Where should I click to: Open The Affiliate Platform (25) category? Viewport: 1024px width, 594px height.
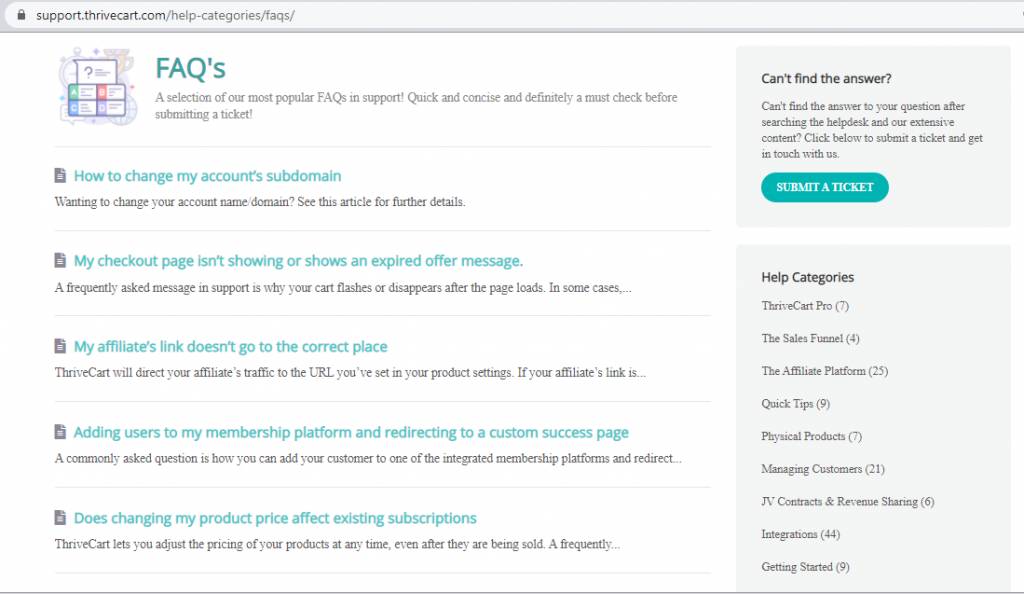(824, 371)
